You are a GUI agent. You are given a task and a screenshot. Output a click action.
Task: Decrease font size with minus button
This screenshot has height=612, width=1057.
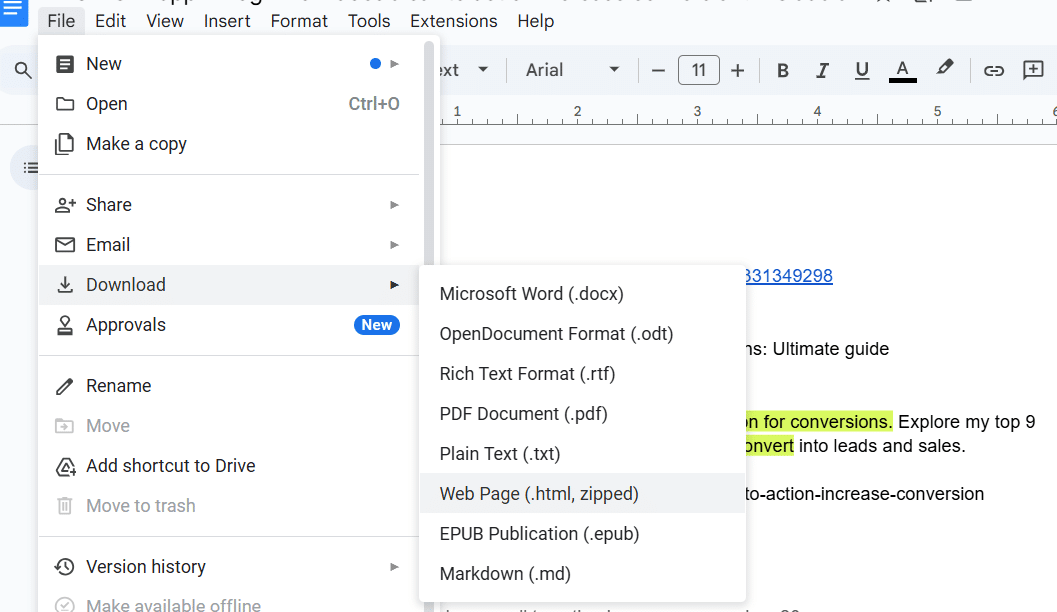click(659, 70)
